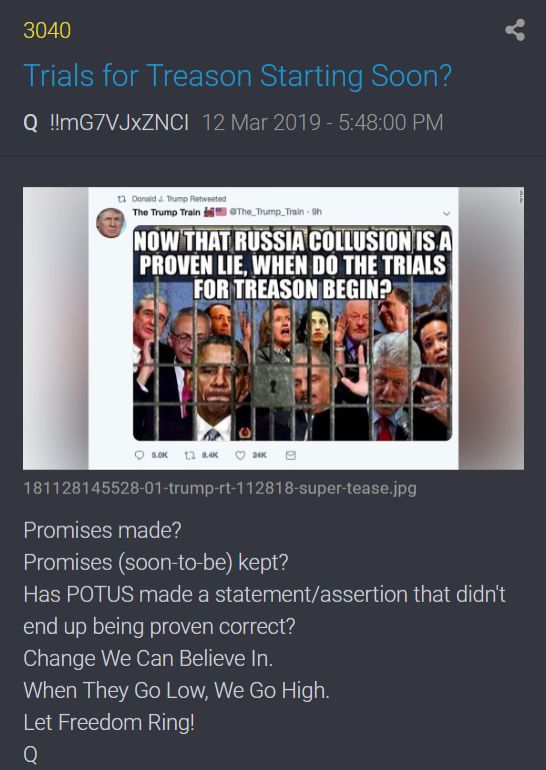Click the tweet retweet icon showing 8.4K
This screenshot has height=770, width=546.
[189, 455]
